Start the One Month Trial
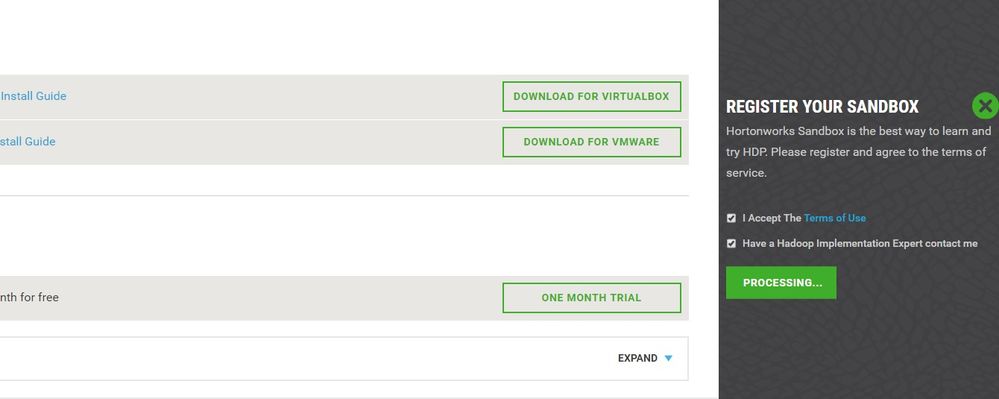This screenshot has height=399, width=999. (591, 298)
